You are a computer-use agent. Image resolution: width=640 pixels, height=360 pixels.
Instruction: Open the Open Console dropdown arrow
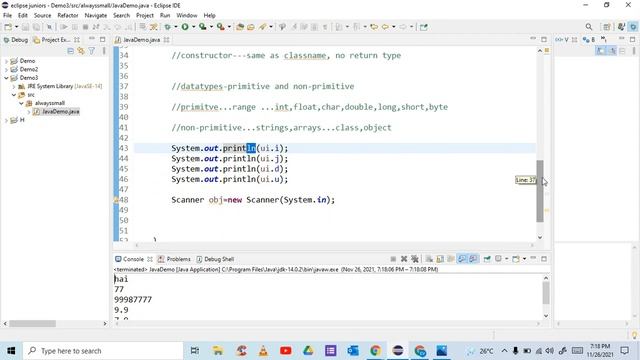click(x=524, y=259)
